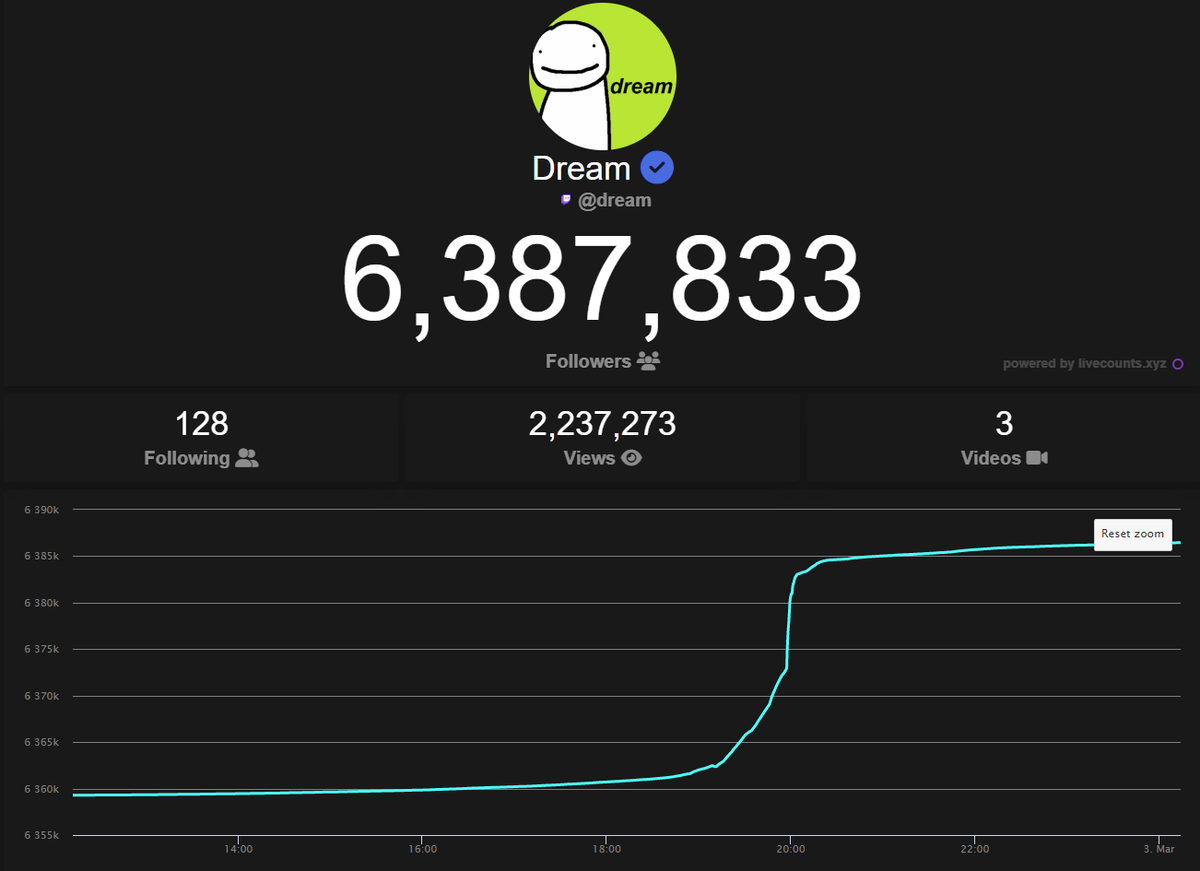Click the Twitch icon beside @dream
The width and height of the screenshot is (1200, 871).
[x=566, y=200]
